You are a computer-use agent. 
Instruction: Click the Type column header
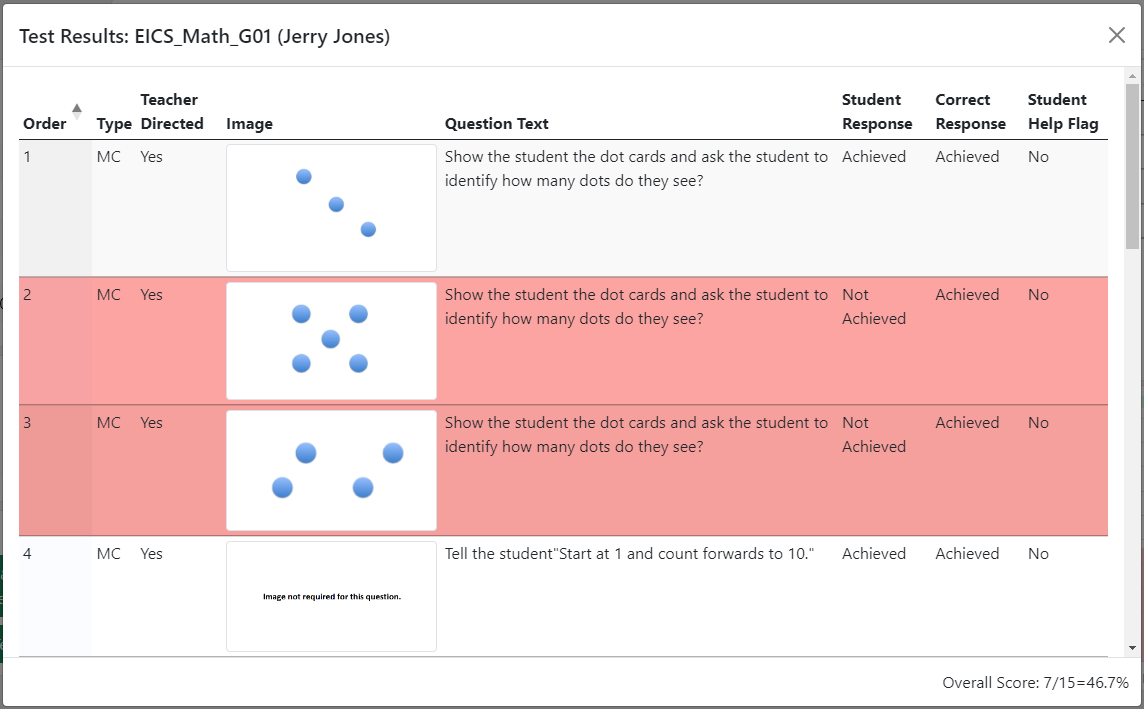(x=114, y=124)
